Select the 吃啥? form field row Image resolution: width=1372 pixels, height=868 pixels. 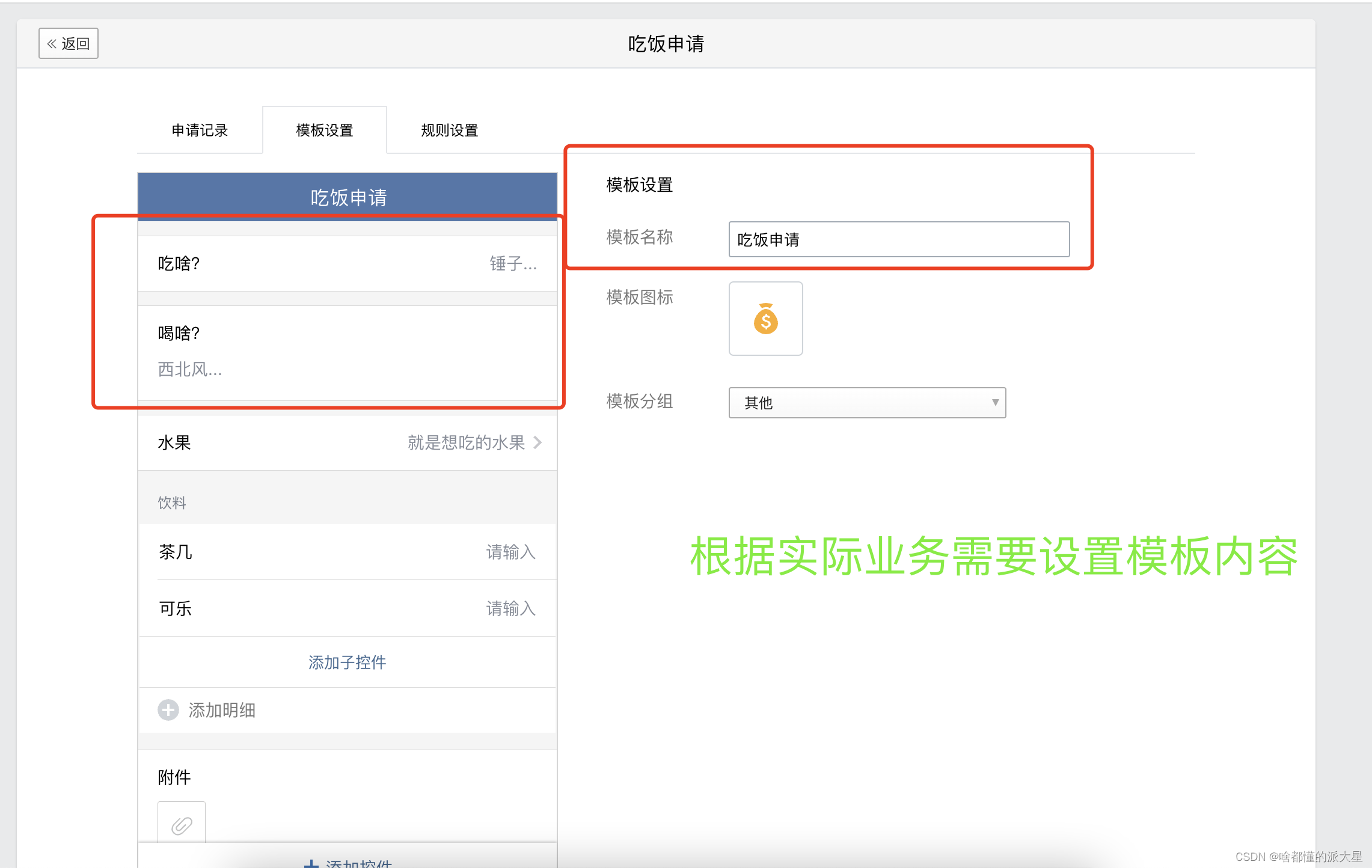[x=348, y=264]
